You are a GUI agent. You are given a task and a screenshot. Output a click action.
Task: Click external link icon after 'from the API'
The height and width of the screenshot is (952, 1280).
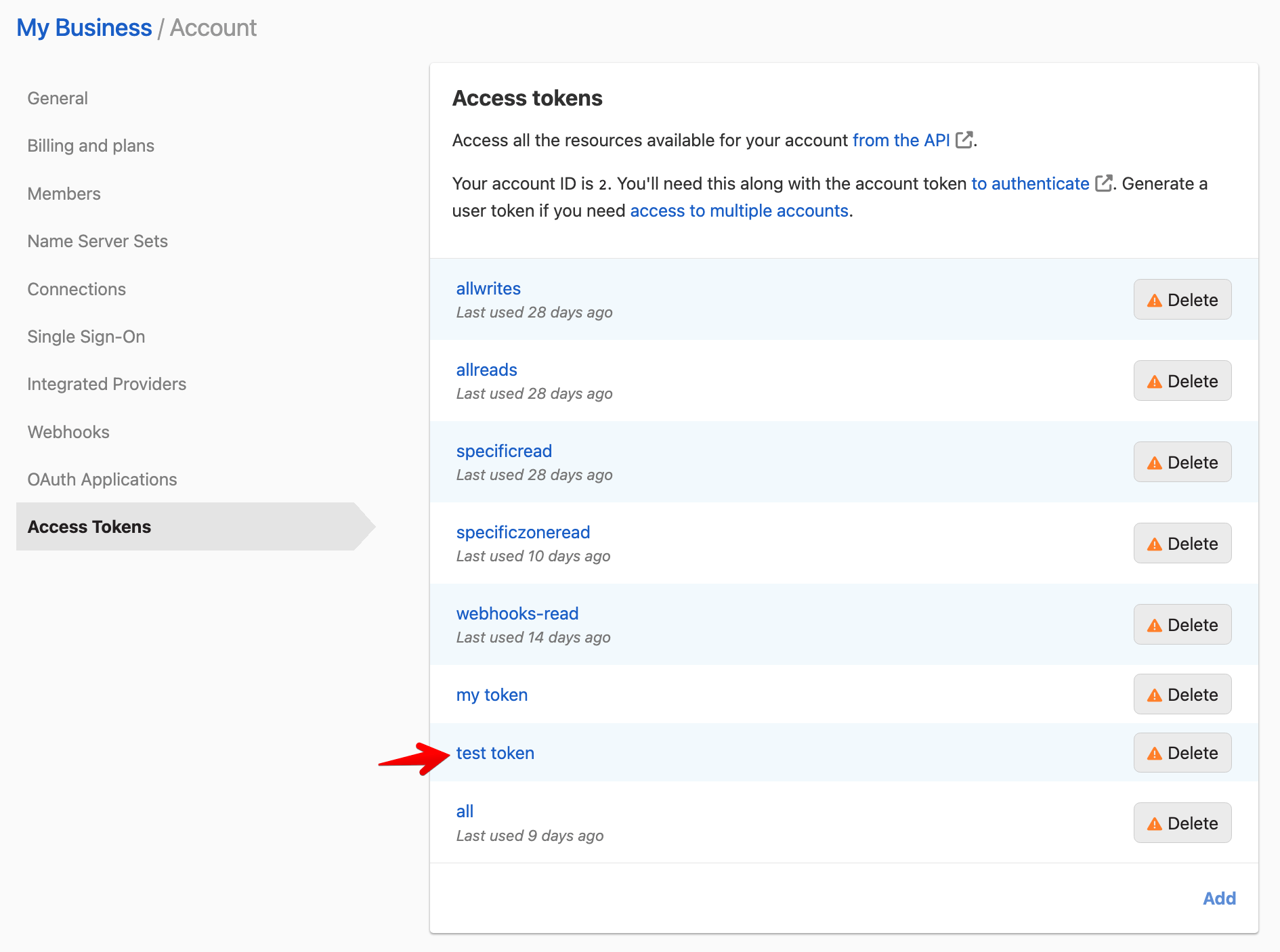[964, 140]
